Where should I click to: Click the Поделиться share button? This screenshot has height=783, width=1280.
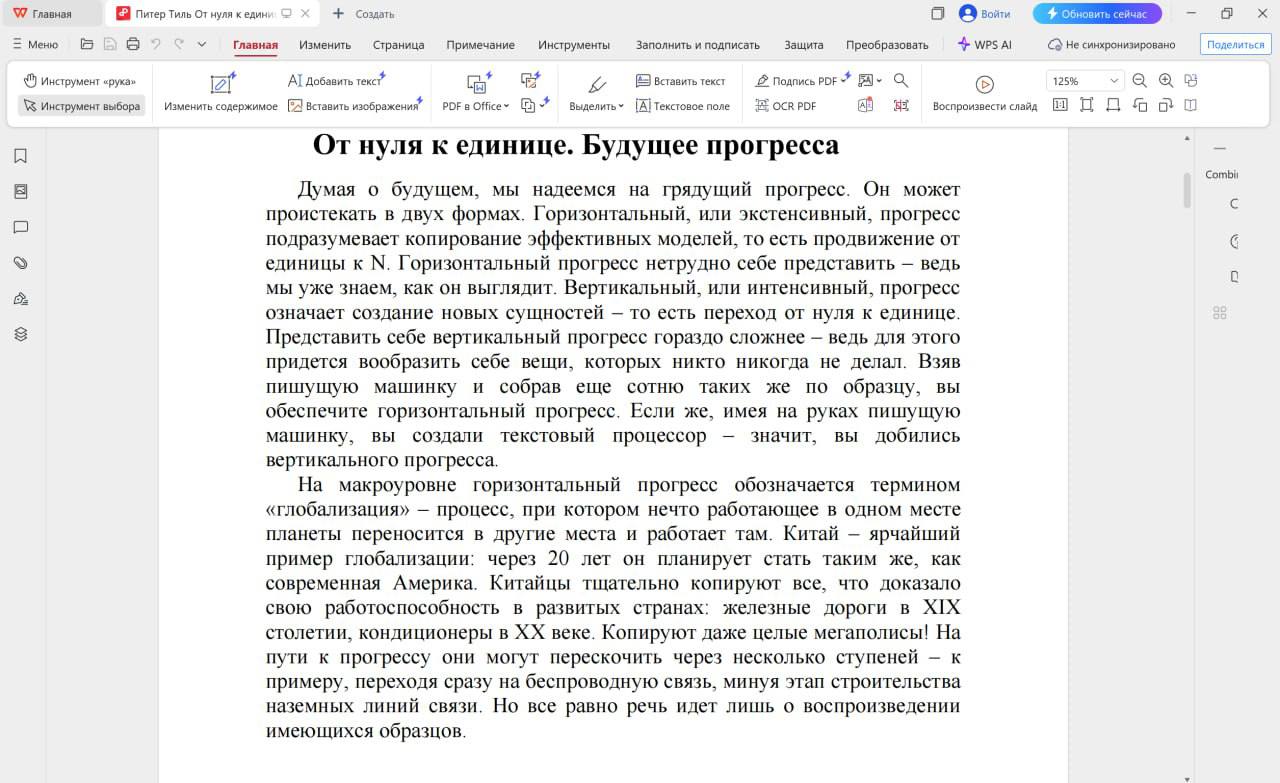(1235, 44)
